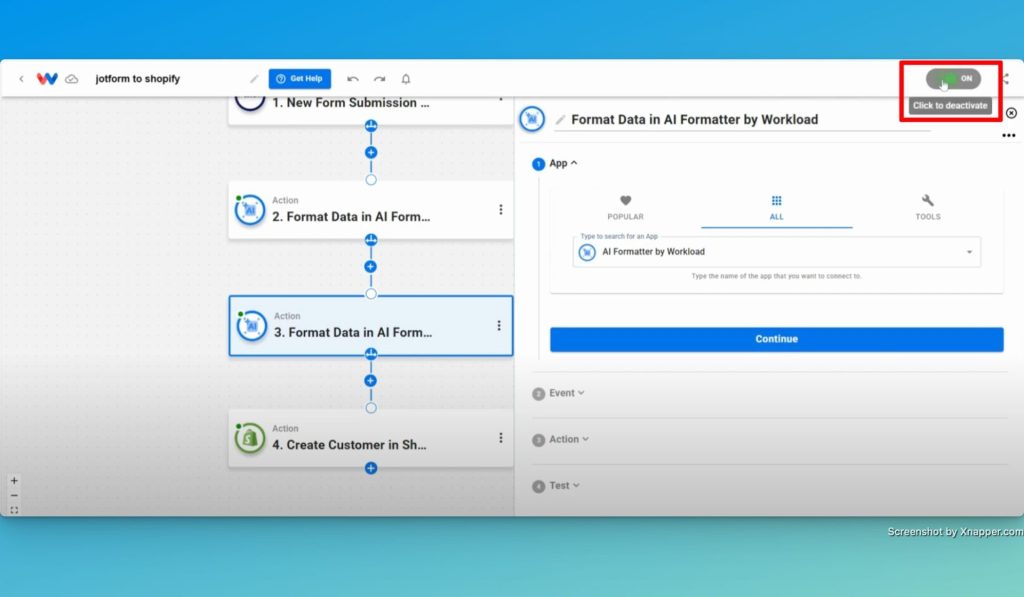This screenshot has height=597, width=1024.
Task: Open the panel's three-dot more menu
Action: pos(1008,135)
